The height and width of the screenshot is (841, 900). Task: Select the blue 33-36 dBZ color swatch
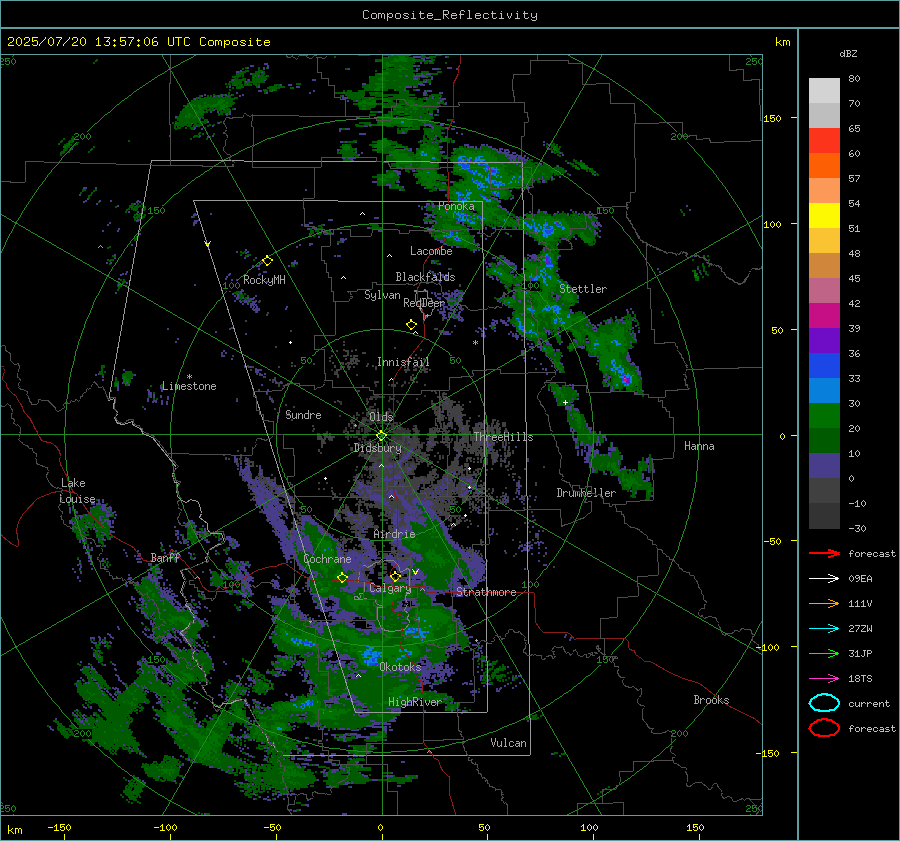click(824, 366)
